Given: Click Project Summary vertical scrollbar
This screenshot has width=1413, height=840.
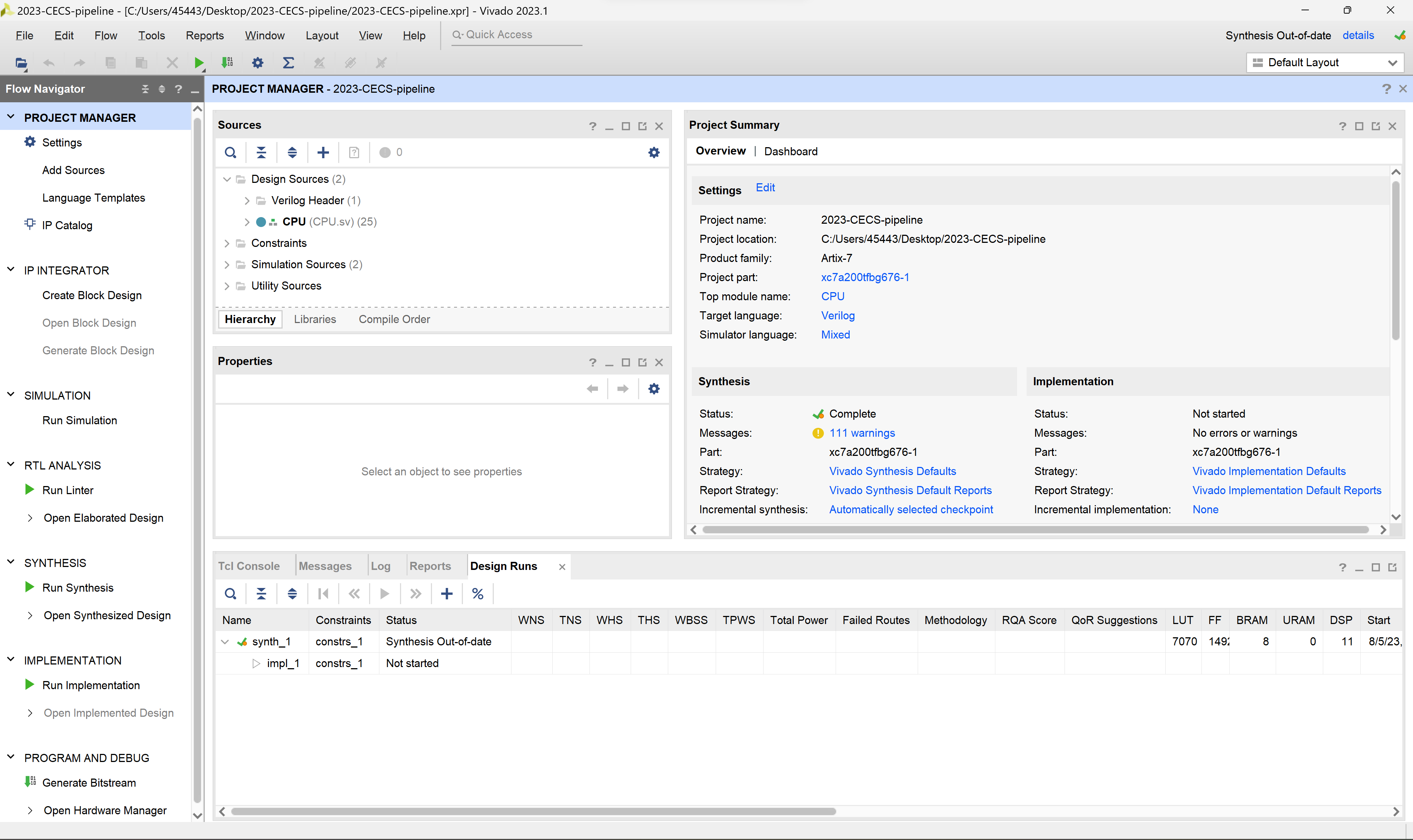Looking at the screenshot, I should click(x=1395, y=260).
